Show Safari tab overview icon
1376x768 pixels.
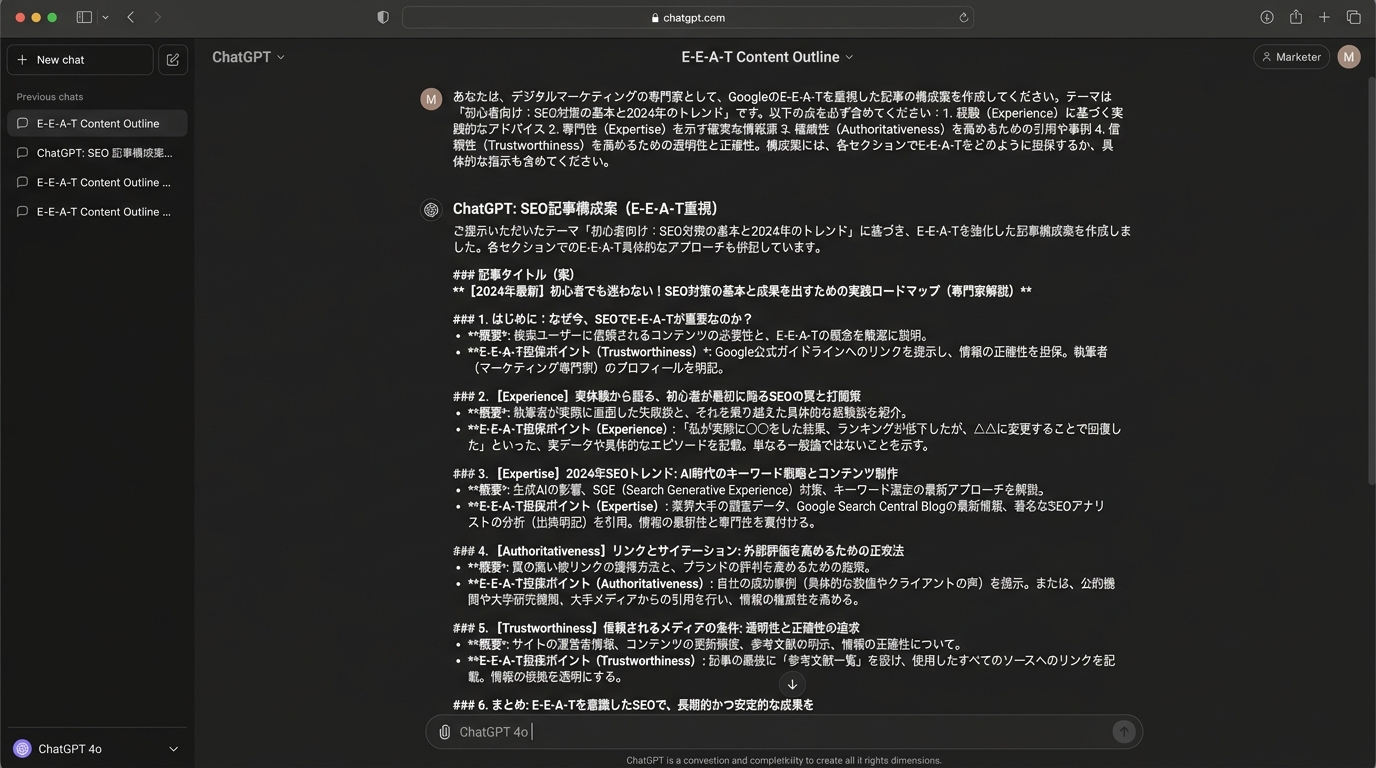coord(1353,17)
